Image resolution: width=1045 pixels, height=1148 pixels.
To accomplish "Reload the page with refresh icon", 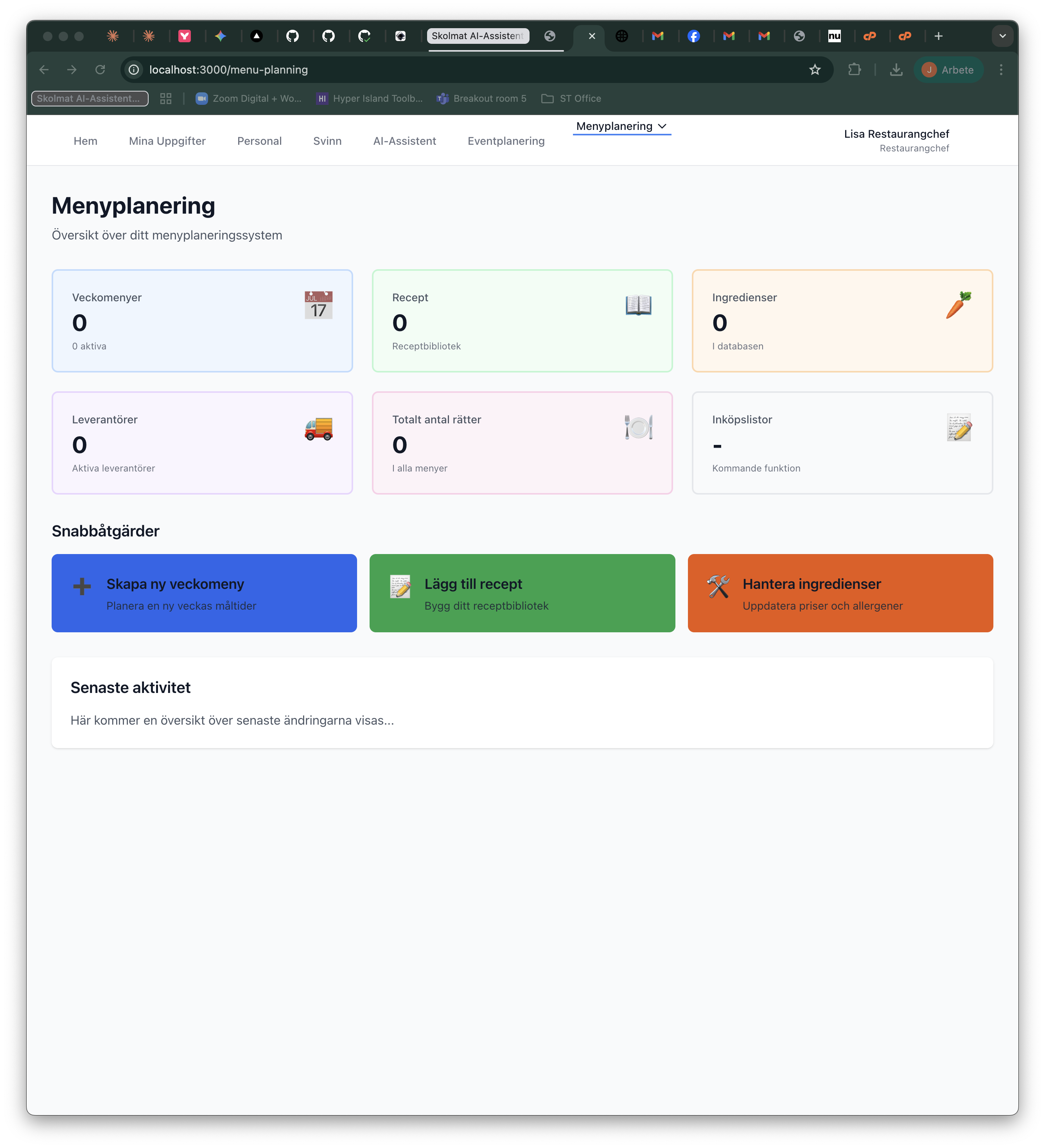I will pos(100,70).
